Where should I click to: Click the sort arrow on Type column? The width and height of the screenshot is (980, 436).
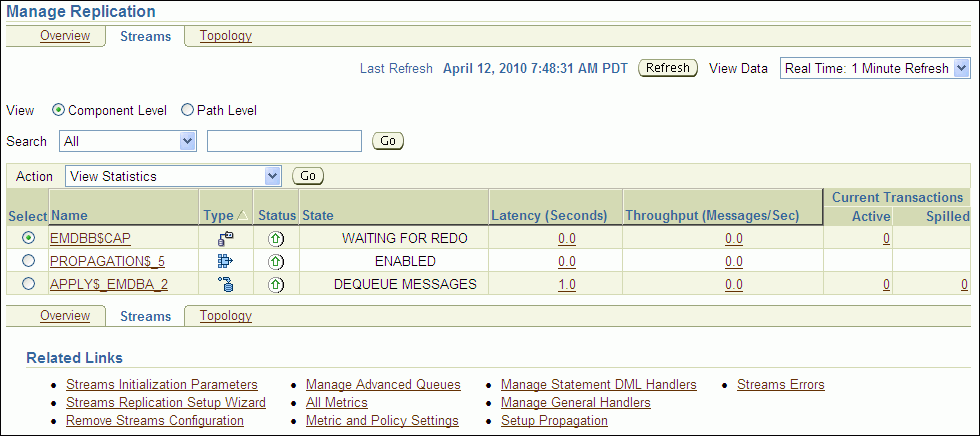click(242, 216)
